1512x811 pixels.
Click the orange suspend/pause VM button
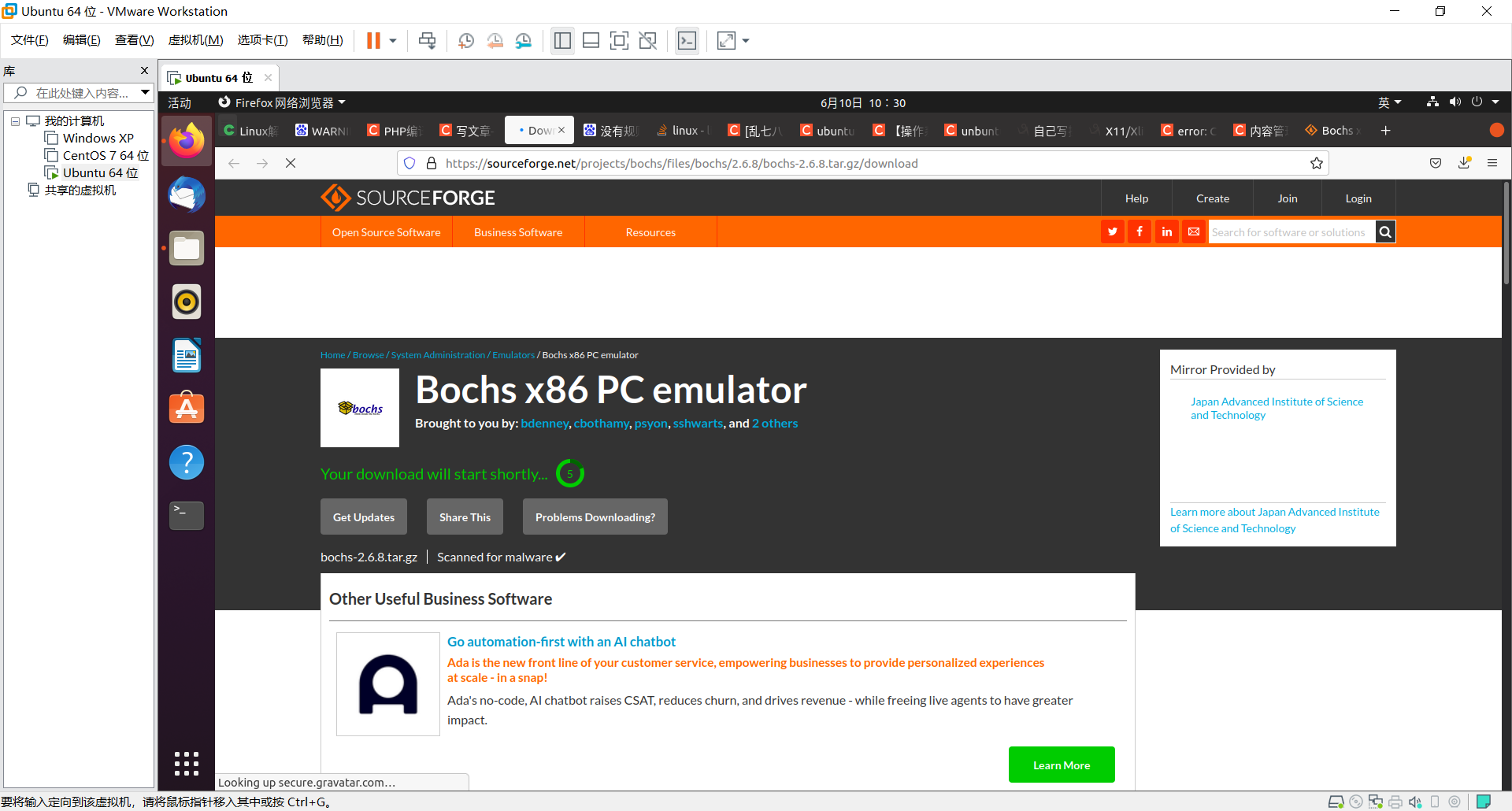(373, 41)
